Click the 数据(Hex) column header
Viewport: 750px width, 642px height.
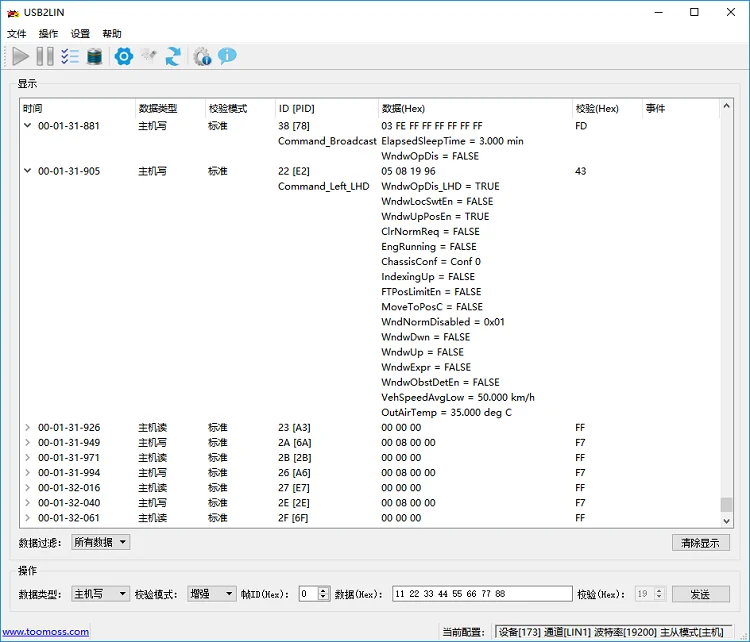pyautogui.click(x=475, y=109)
